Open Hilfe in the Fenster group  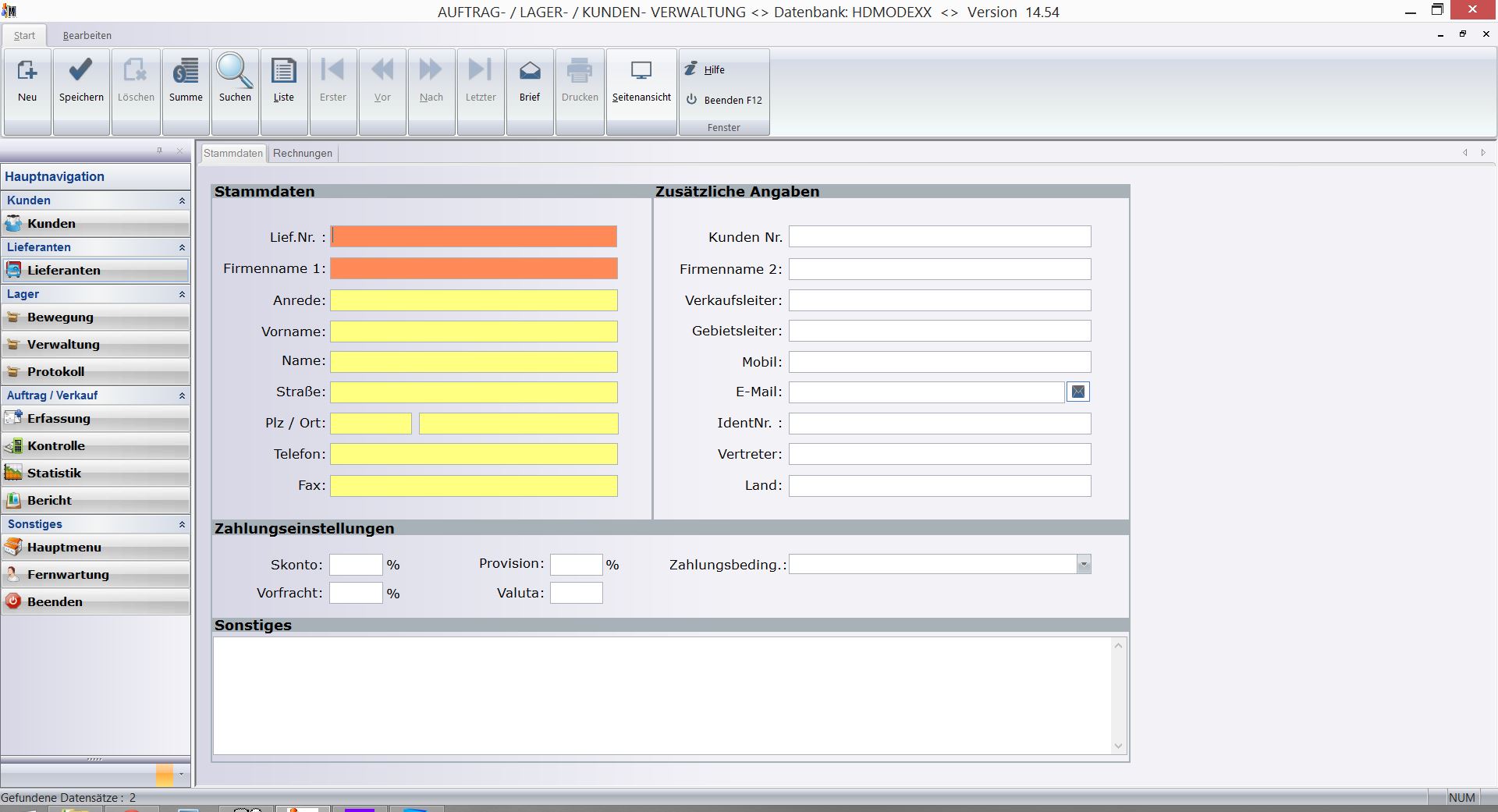[x=714, y=69]
